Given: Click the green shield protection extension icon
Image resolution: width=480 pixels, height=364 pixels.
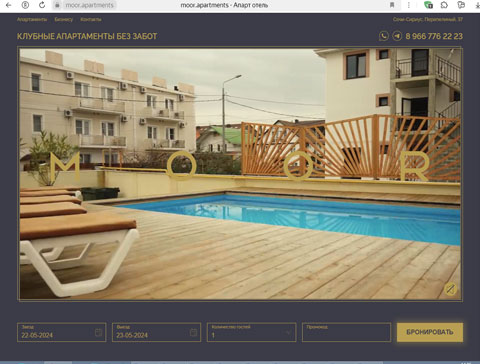Looking at the screenshot, I should (x=428, y=5).
